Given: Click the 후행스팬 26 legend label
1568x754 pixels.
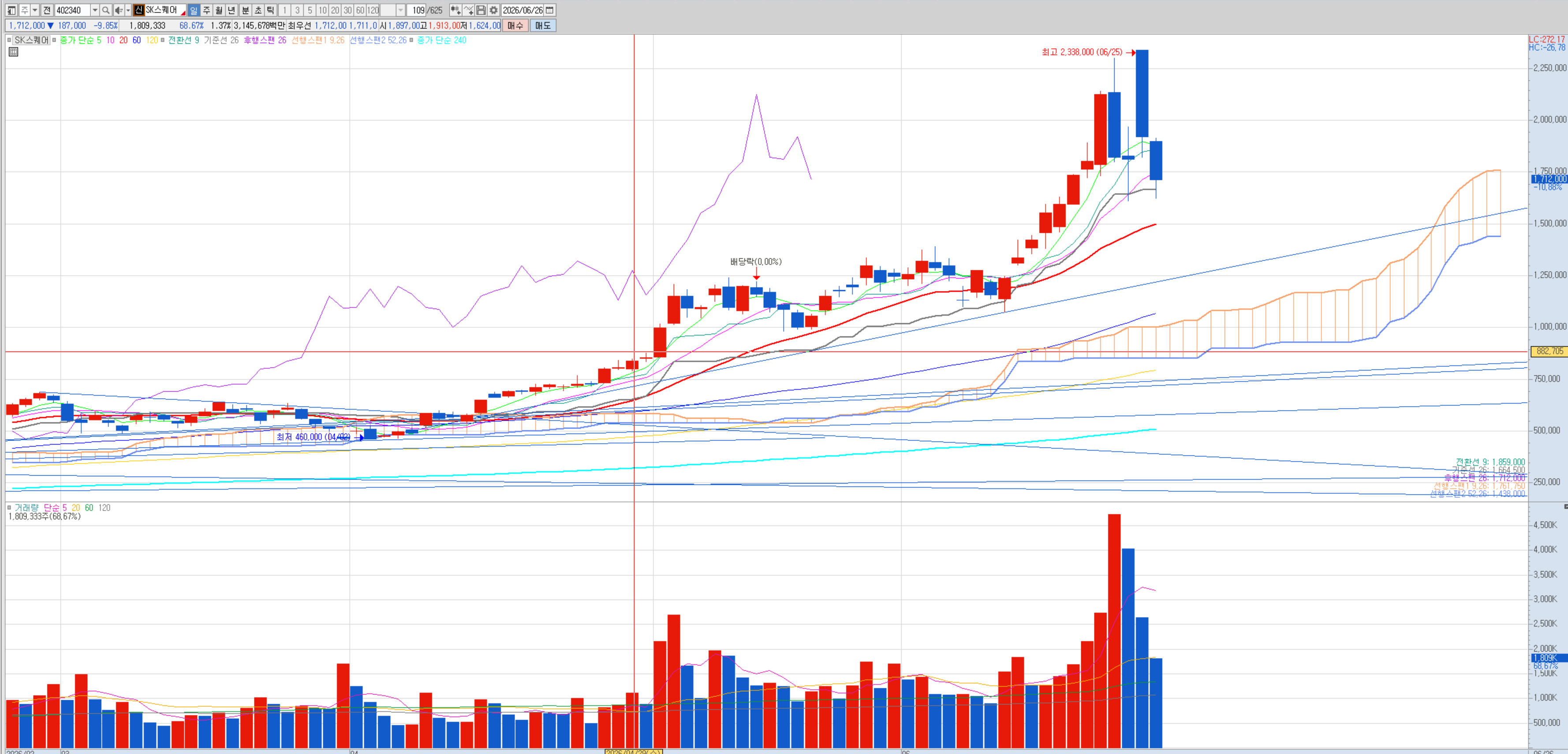Looking at the screenshot, I should pos(265,40).
